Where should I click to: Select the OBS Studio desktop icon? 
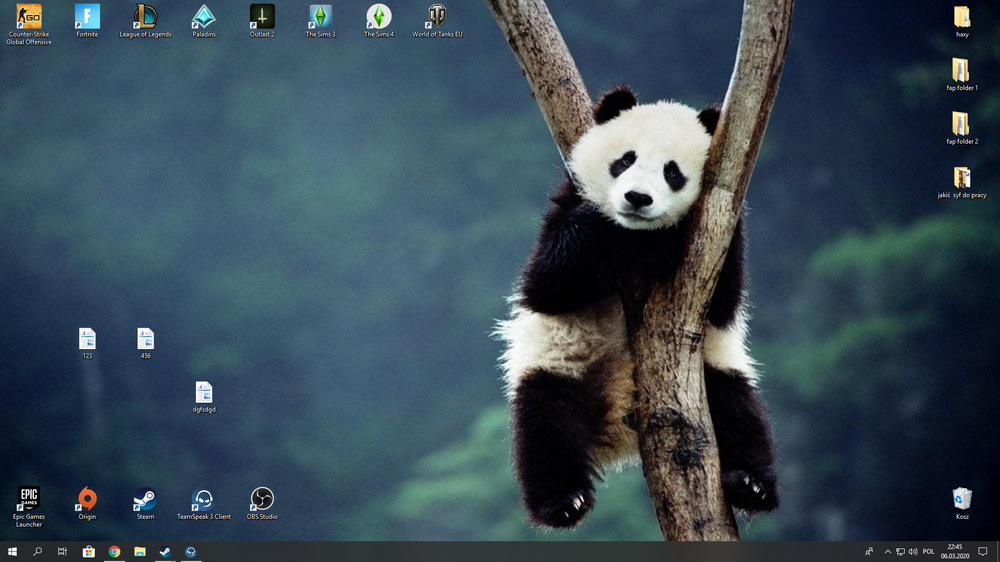pyautogui.click(x=262, y=503)
